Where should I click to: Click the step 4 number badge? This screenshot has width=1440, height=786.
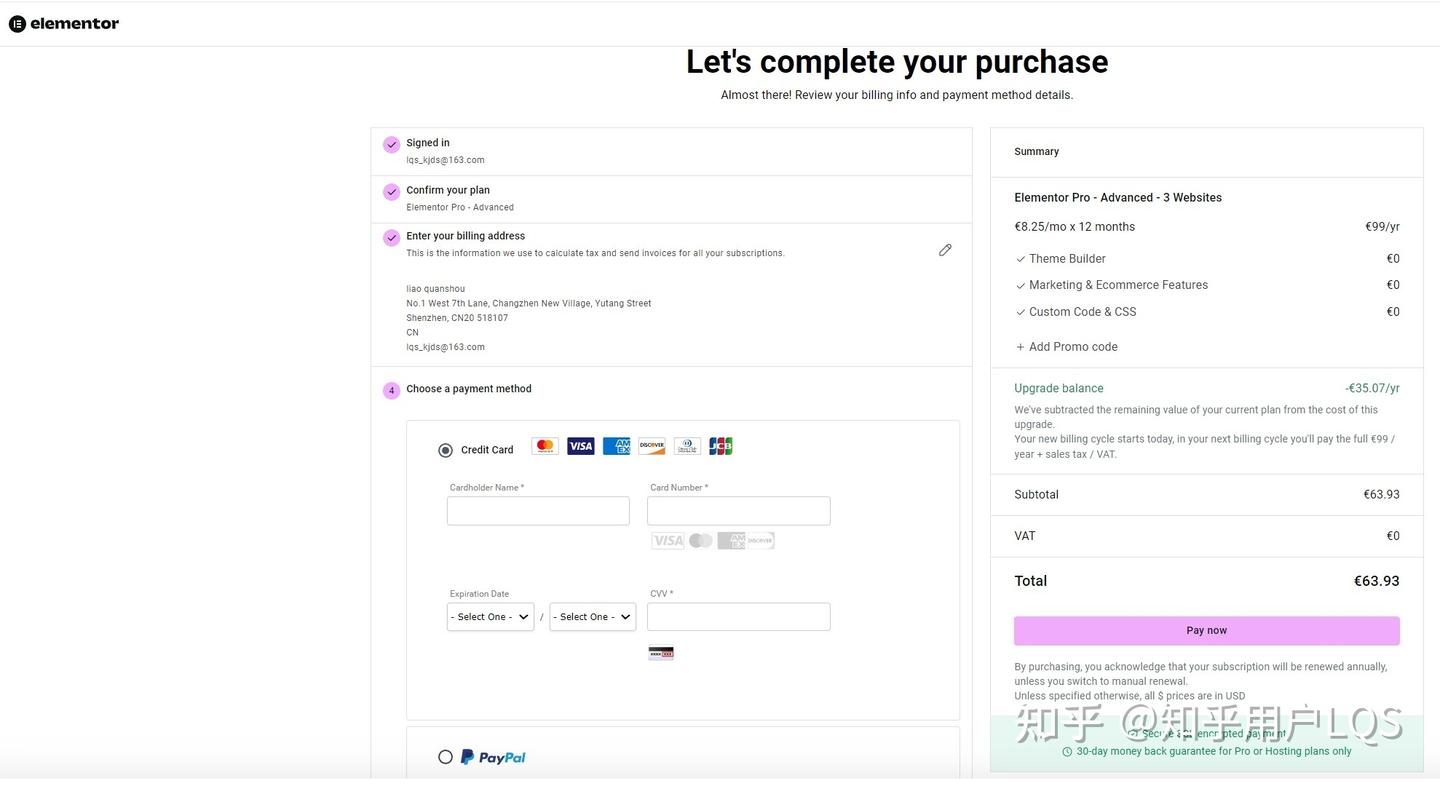[391, 390]
